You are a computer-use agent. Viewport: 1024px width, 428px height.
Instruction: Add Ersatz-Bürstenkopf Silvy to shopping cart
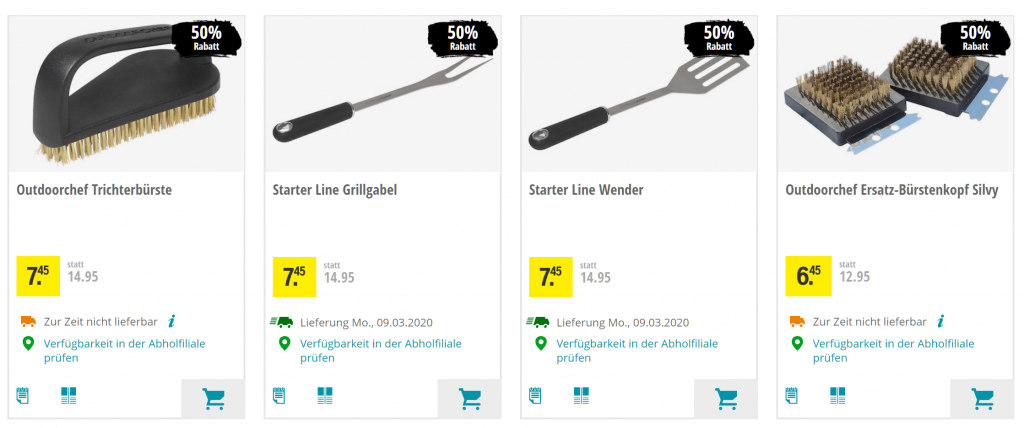pyautogui.click(x=981, y=399)
